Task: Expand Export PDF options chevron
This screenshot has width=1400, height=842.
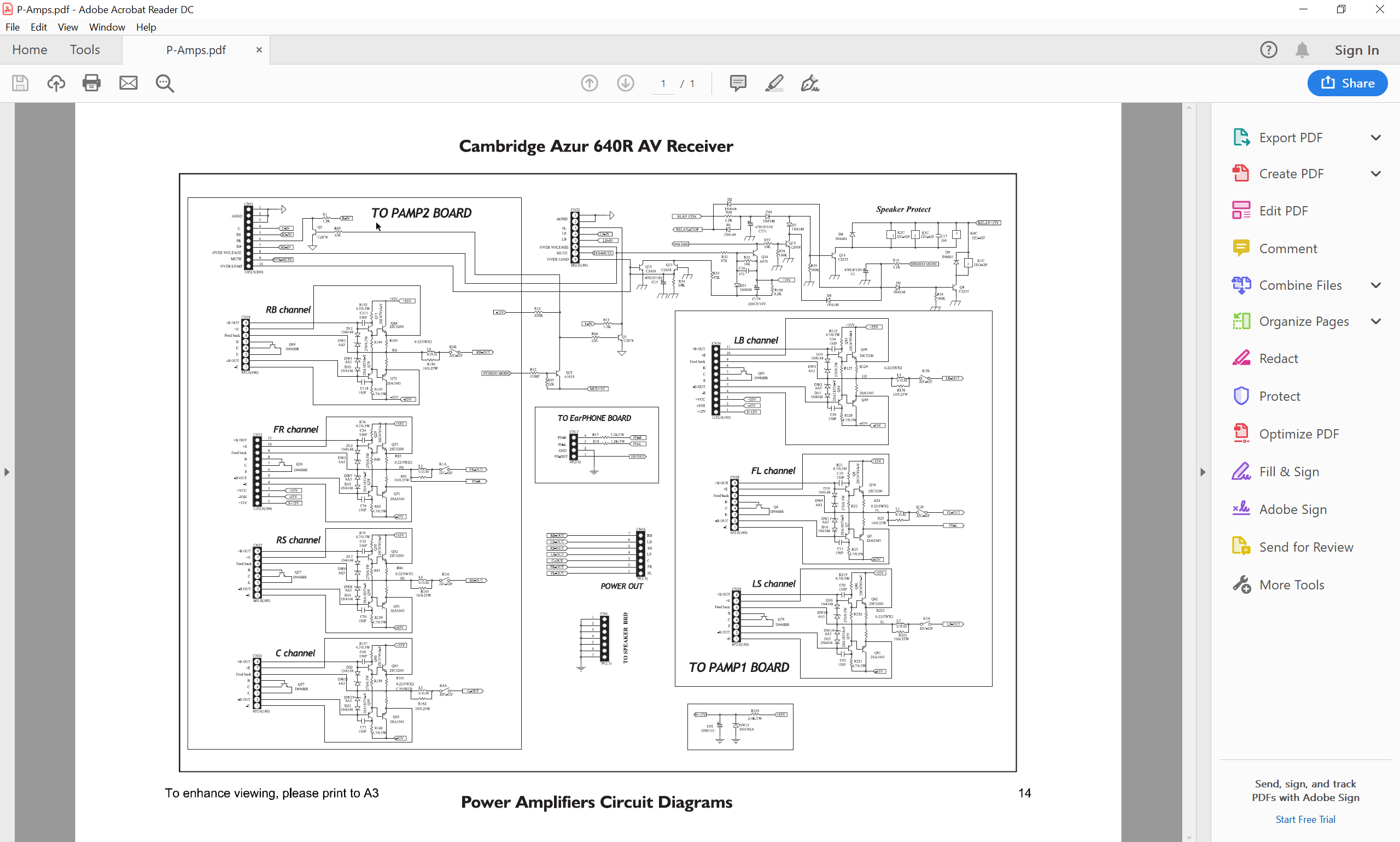Action: (x=1375, y=138)
